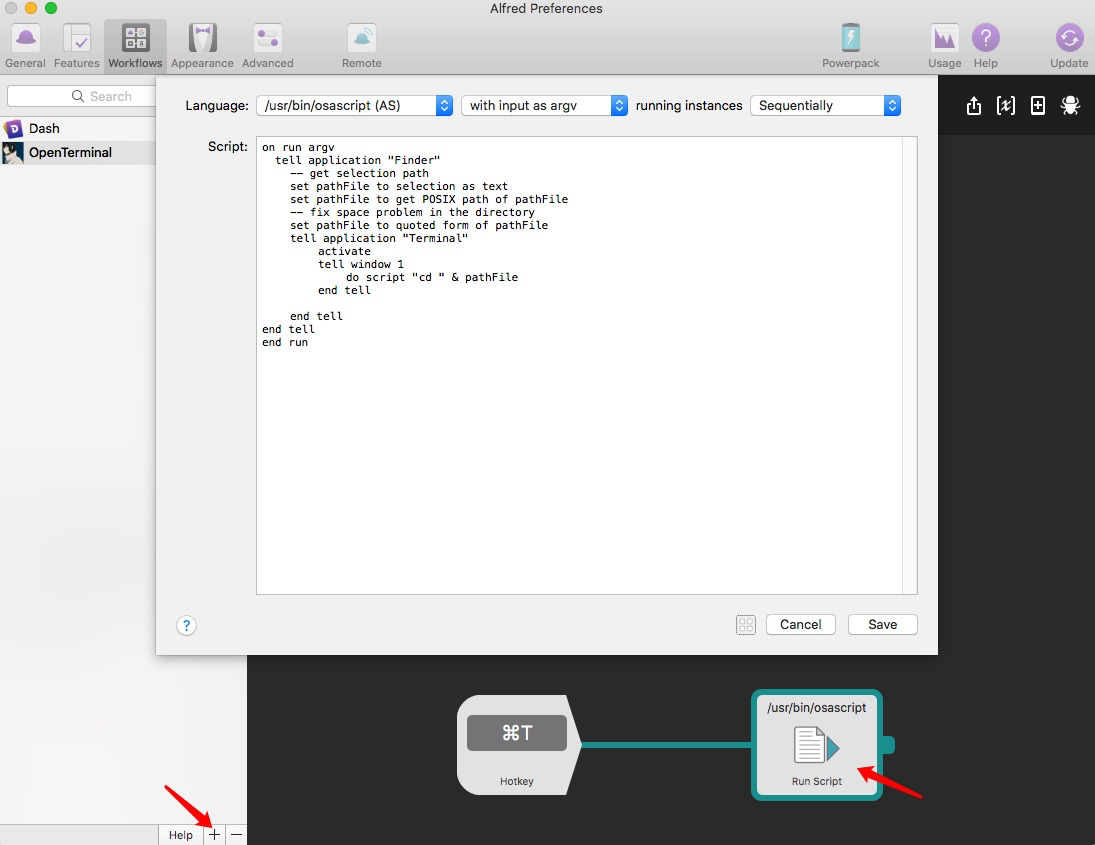The height and width of the screenshot is (845, 1095).
Task: Click the workflow Search field
Action: point(81,96)
